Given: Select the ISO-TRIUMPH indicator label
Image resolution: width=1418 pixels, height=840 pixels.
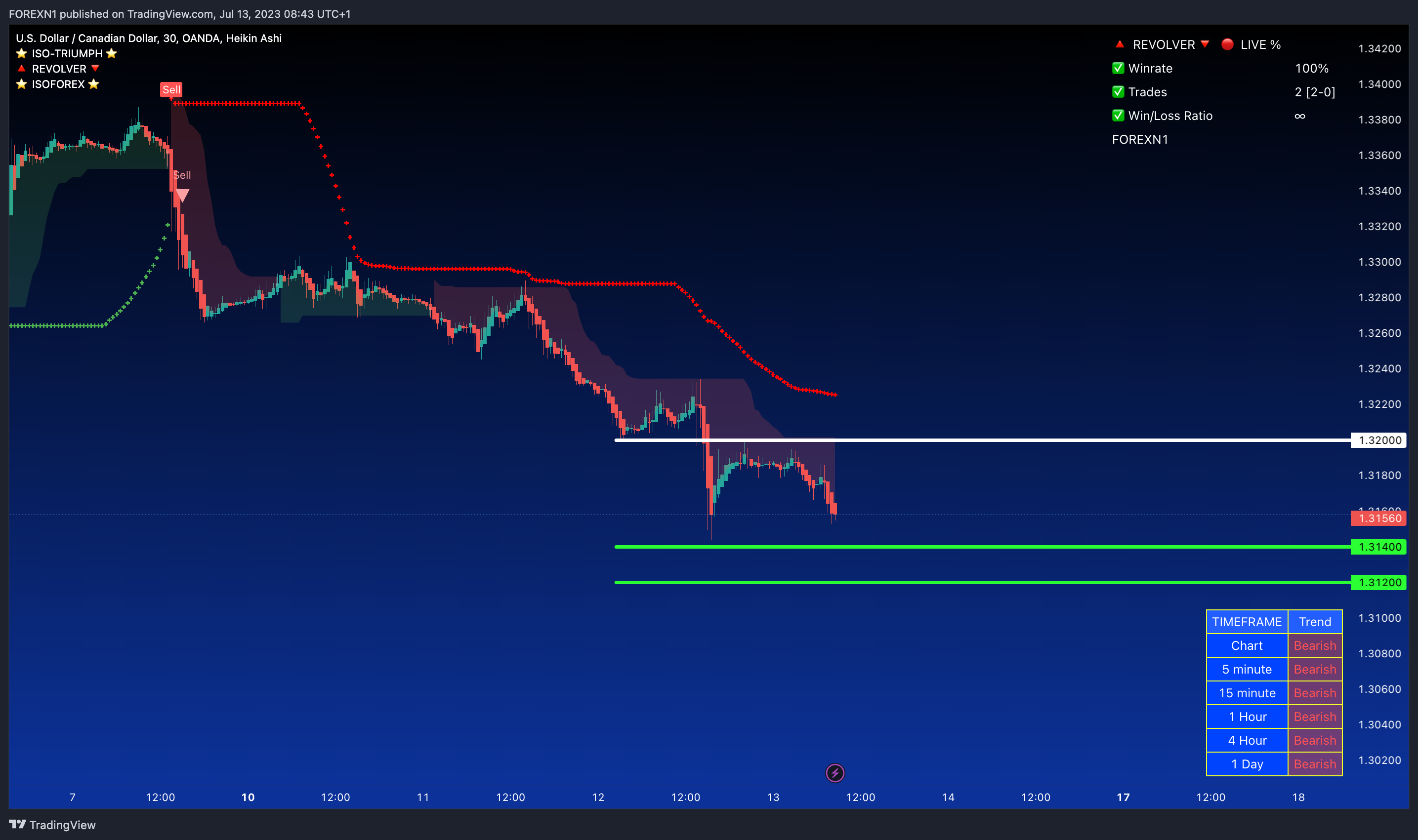Looking at the screenshot, I should (x=67, y=53).
